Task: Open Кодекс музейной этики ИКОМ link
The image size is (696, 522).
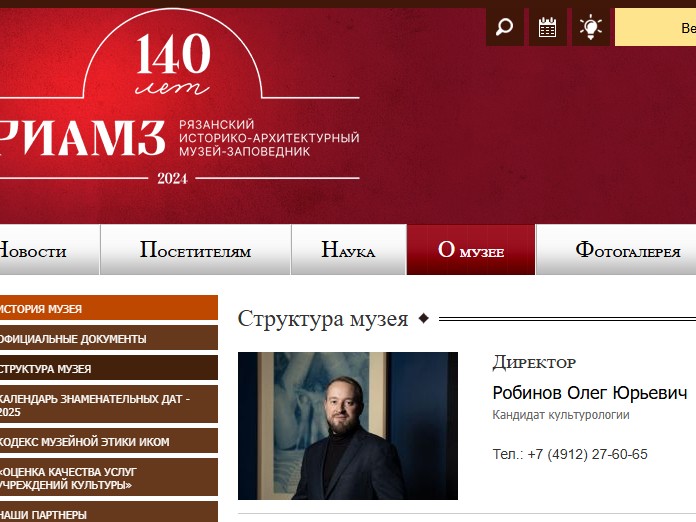Action: (109, 440)
